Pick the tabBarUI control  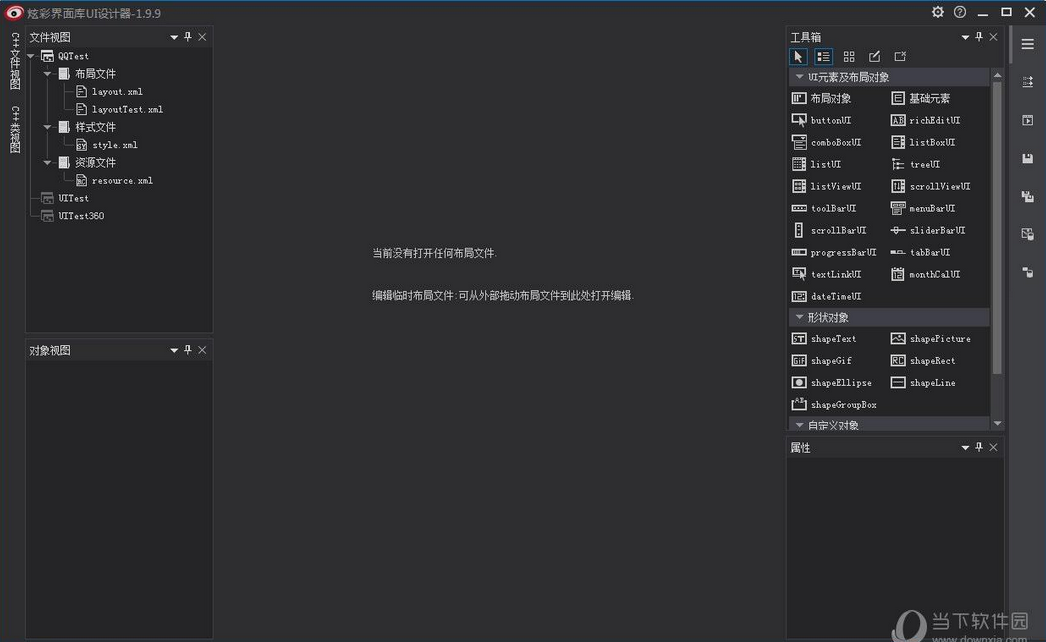point(921,253)
